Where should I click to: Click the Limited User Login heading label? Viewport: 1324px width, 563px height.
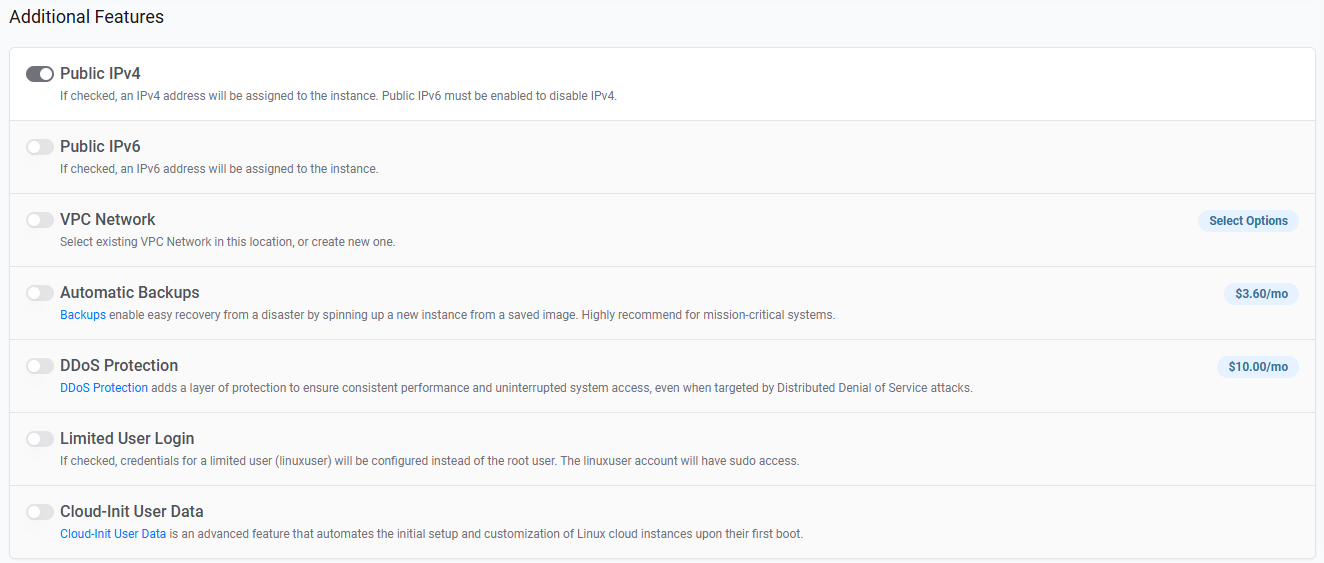127,439
